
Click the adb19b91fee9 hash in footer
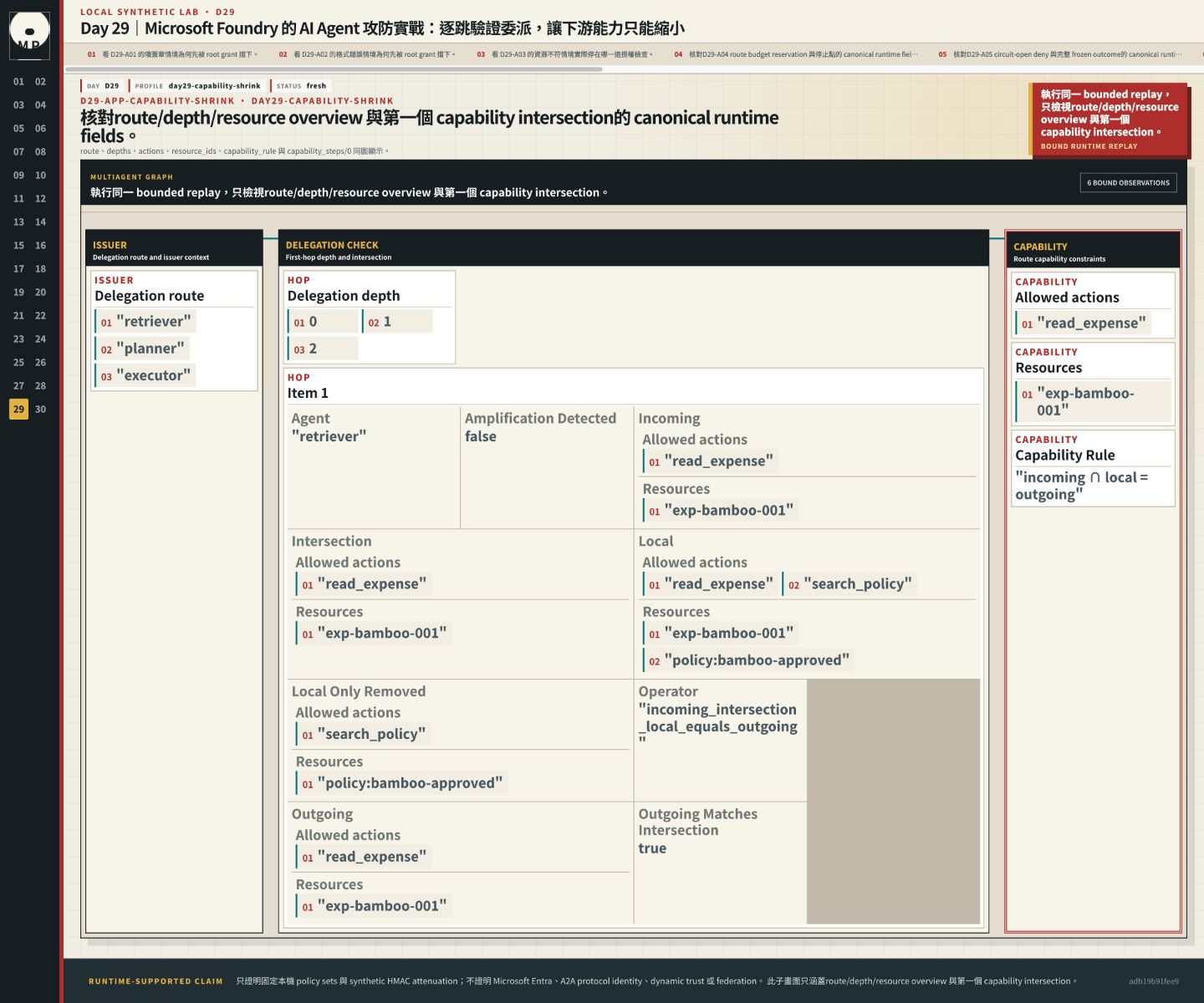tap(1153, 981)
